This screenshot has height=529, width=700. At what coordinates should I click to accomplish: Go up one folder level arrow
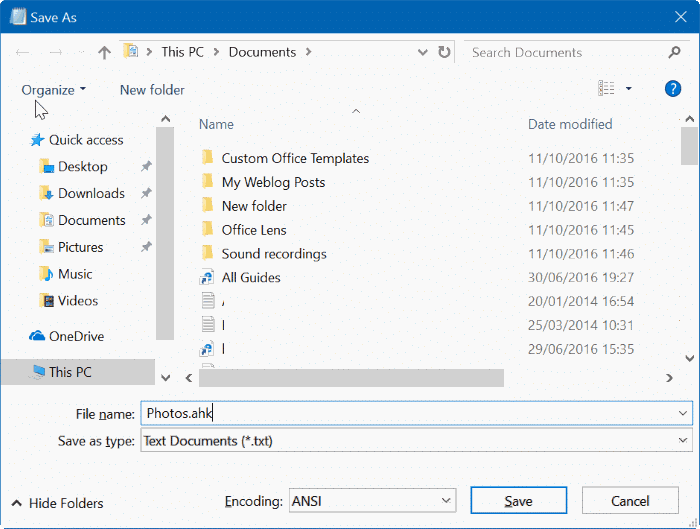[104, 53]
